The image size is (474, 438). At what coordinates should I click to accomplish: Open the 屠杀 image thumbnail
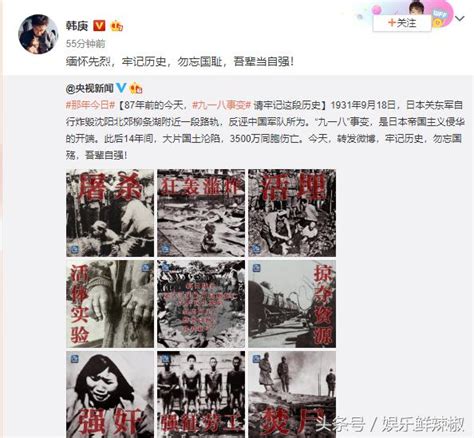[x=110, y=213]
